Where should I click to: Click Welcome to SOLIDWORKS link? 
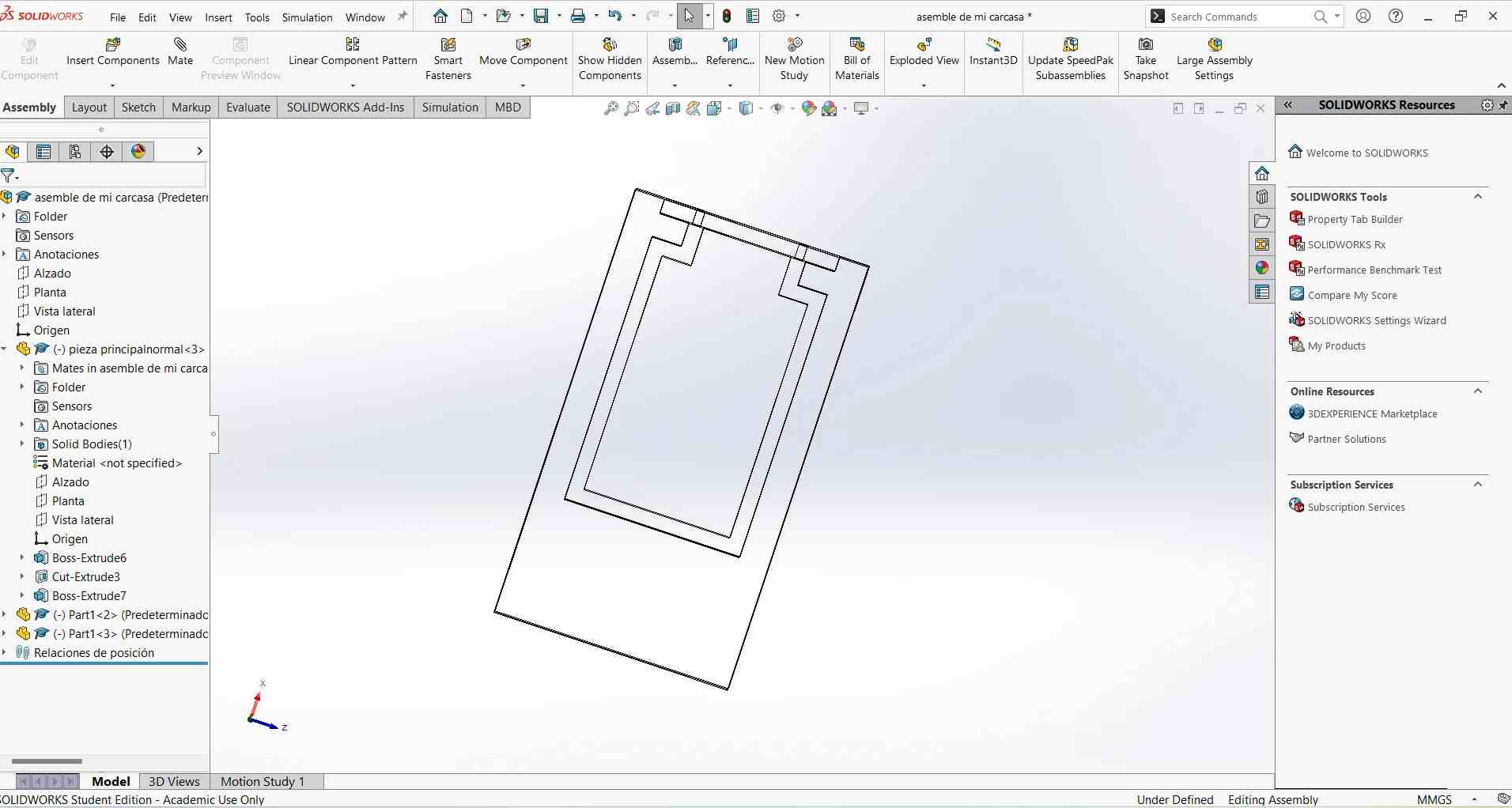(1366, 153)
